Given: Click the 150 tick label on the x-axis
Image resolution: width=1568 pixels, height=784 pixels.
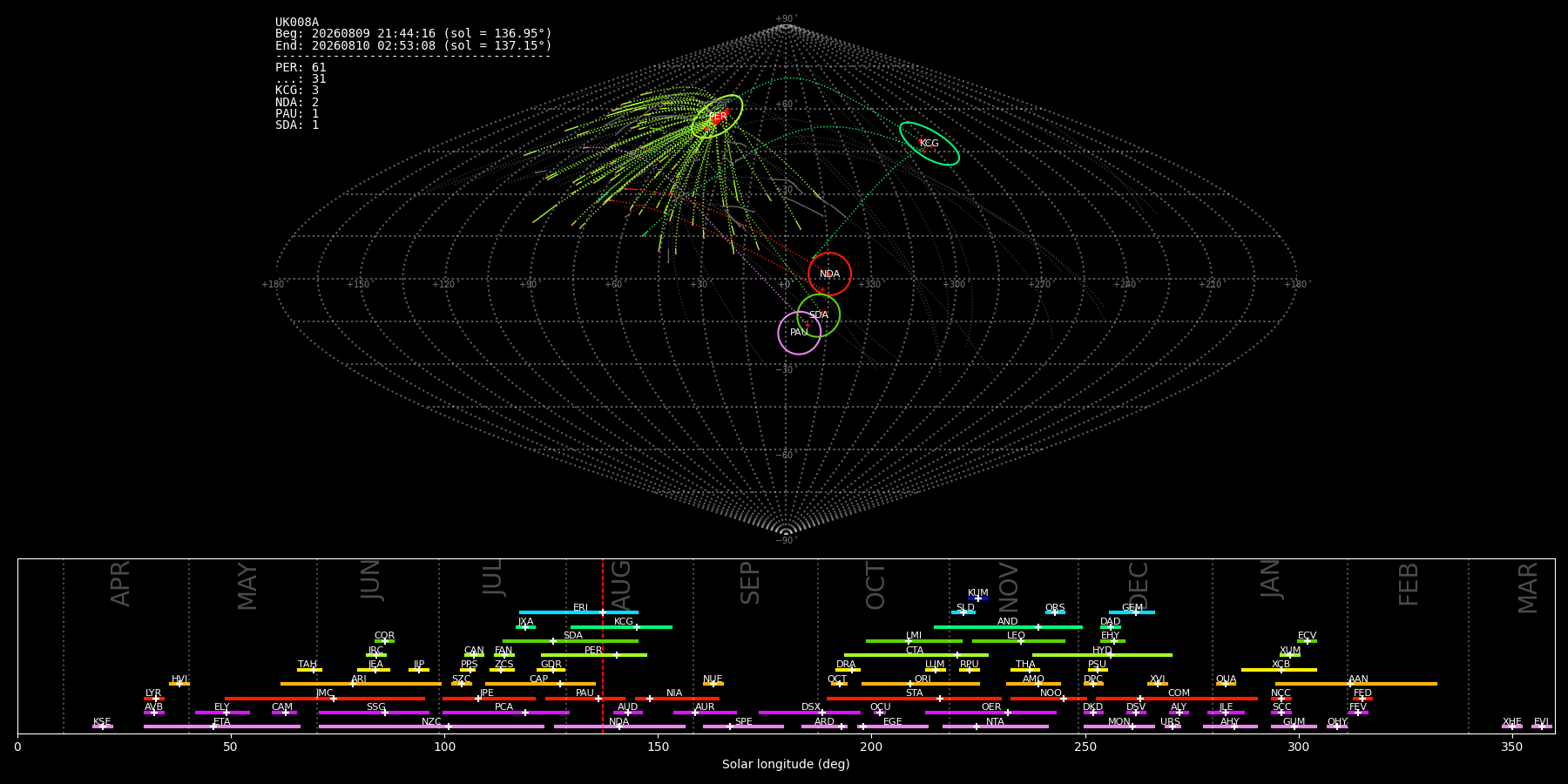Looking at the screenshot, I should point(658,747).
